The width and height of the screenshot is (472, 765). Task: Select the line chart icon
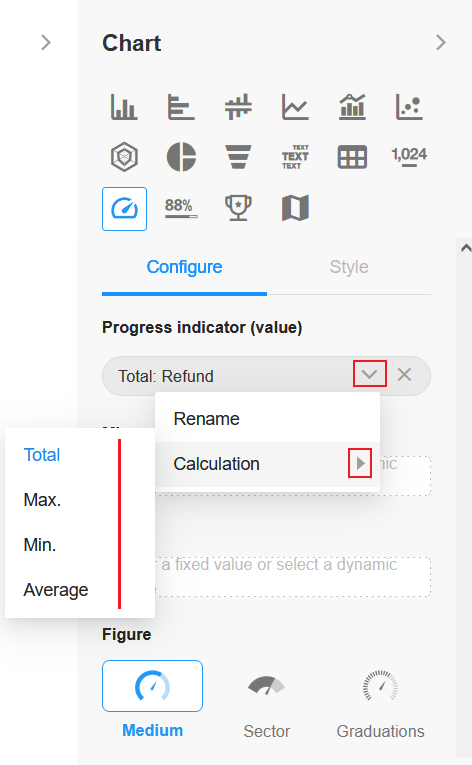tap(295, 107)
